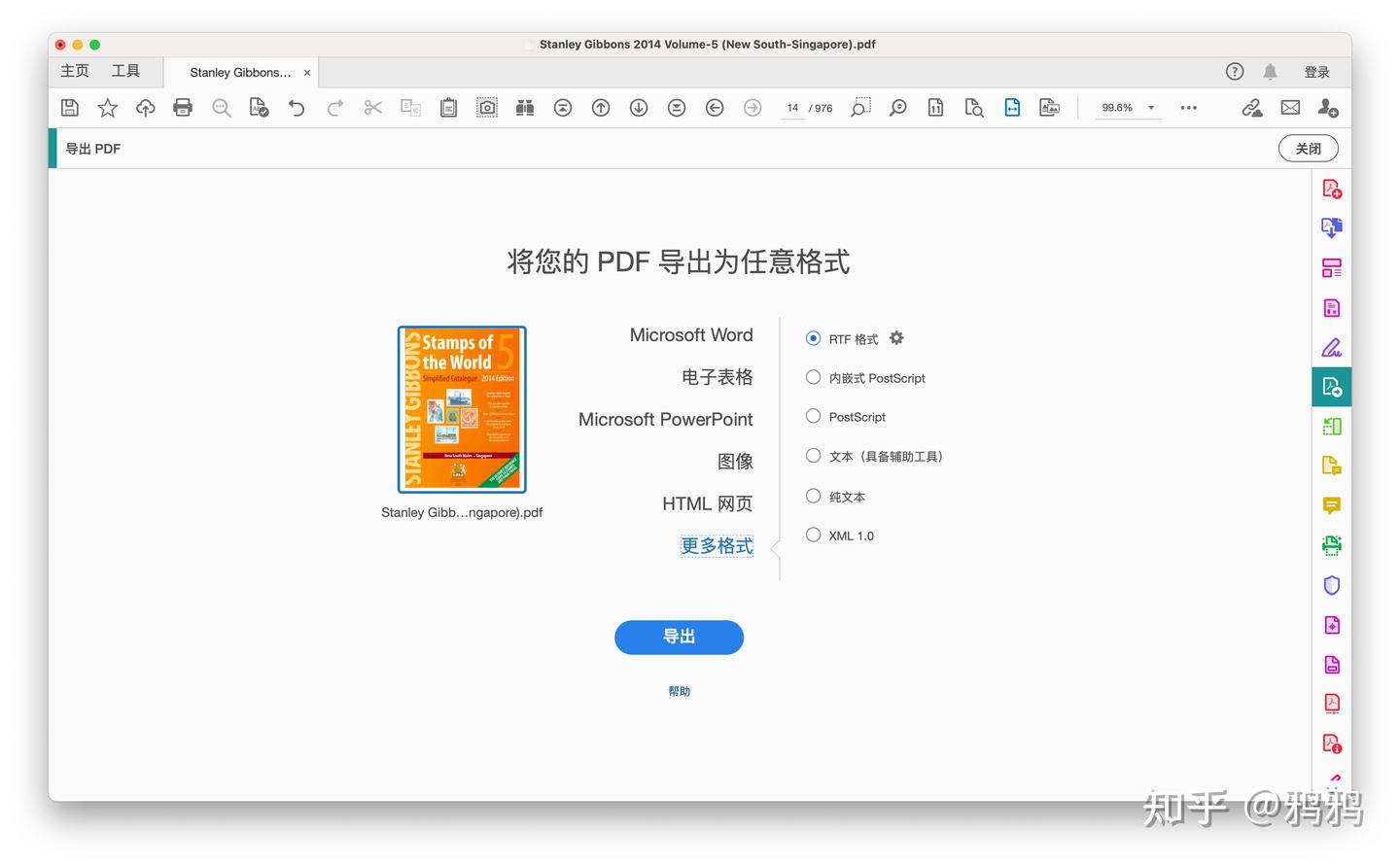The image size is (1400, 865).
Task: Choose PostScript as export format
Action: tap(813, 416)
